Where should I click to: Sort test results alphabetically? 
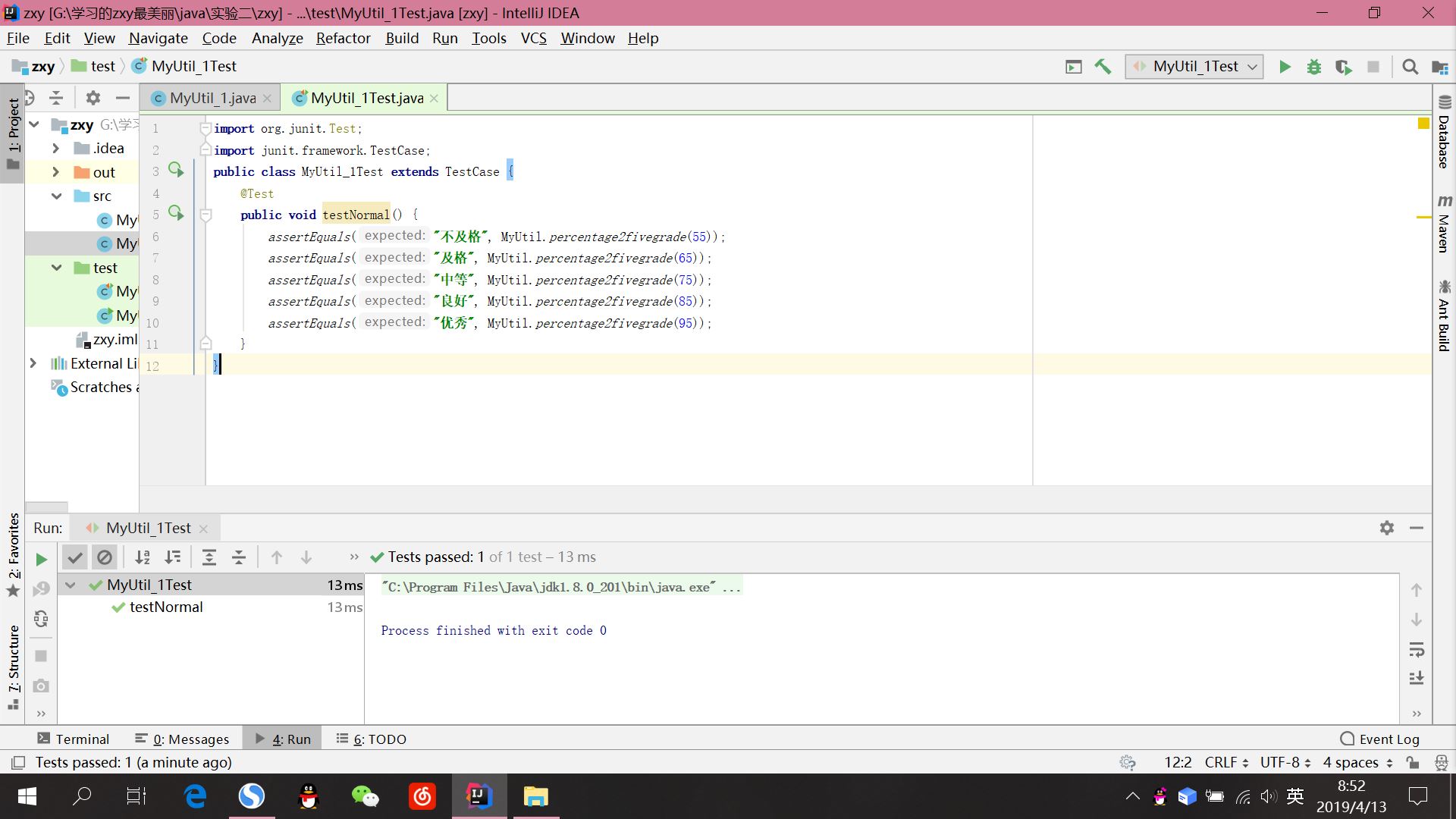(x=142, y=557)
